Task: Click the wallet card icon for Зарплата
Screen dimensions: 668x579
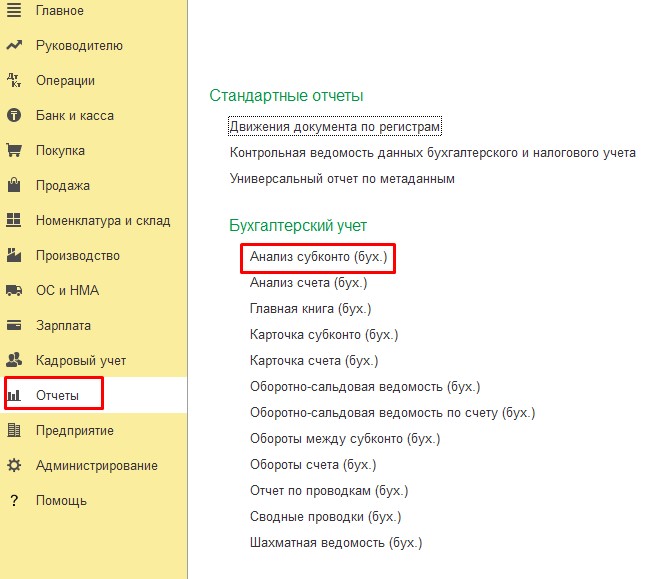Action: 14,325
